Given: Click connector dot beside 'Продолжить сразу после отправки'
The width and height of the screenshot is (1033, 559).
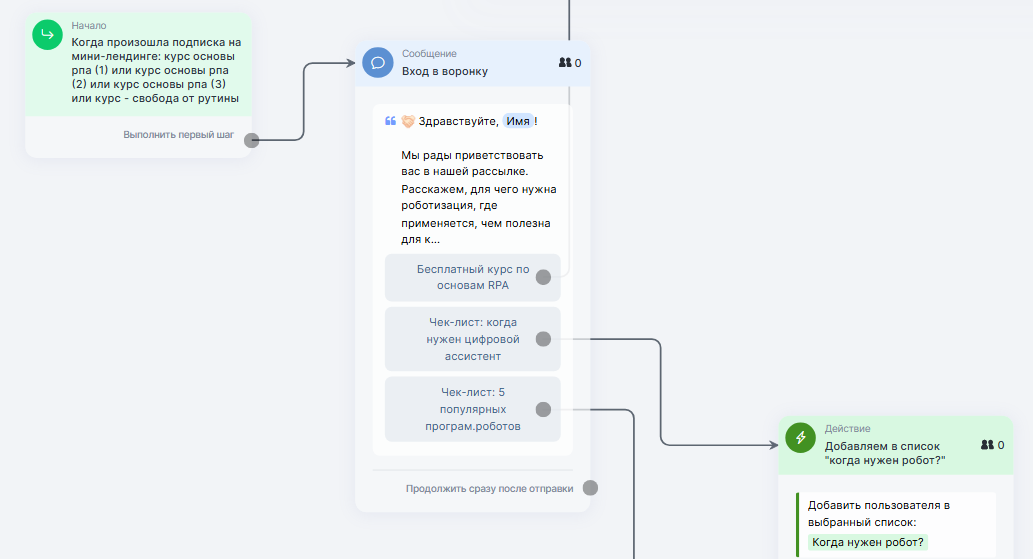Looking at the screenshot, I should [x=590, y=488].
